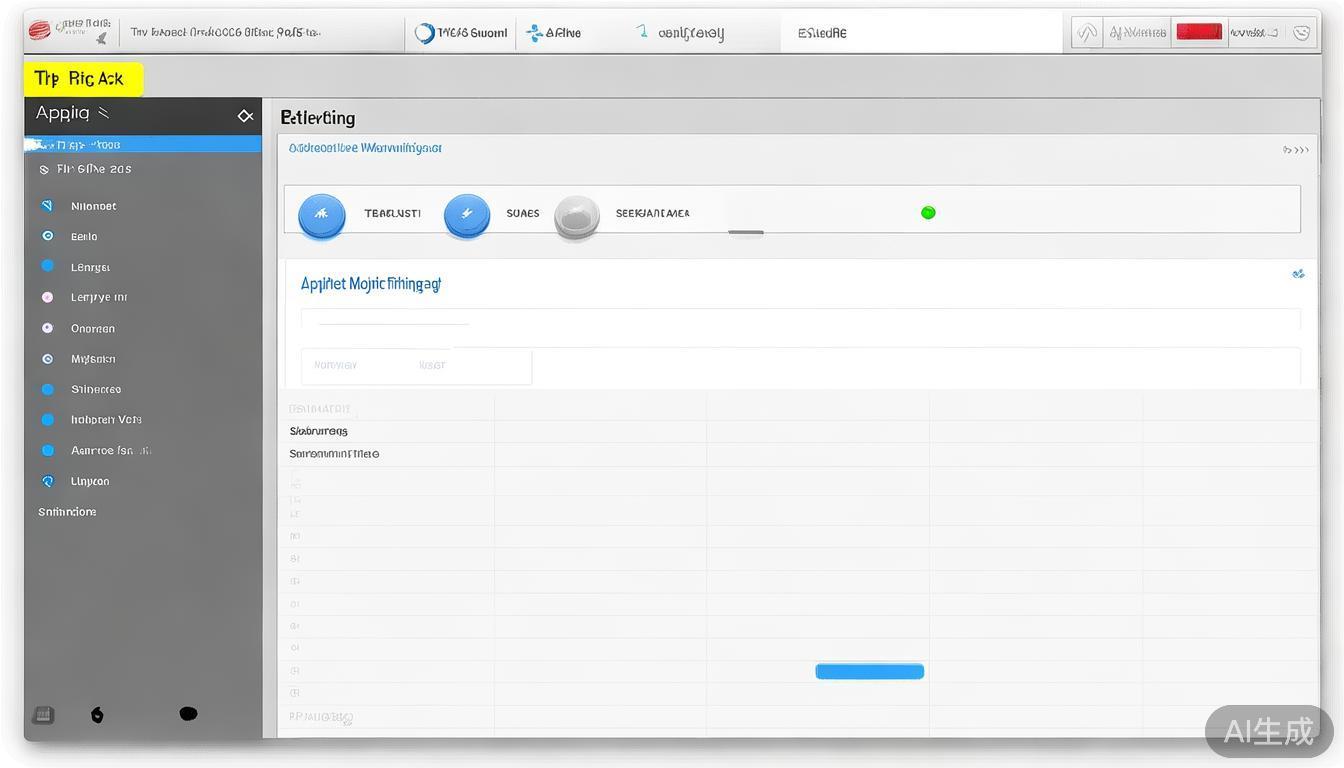Click the blue round icon beside TEAGLUSTI
This screenshot has width=1344, height=768.
click(321, 214)
